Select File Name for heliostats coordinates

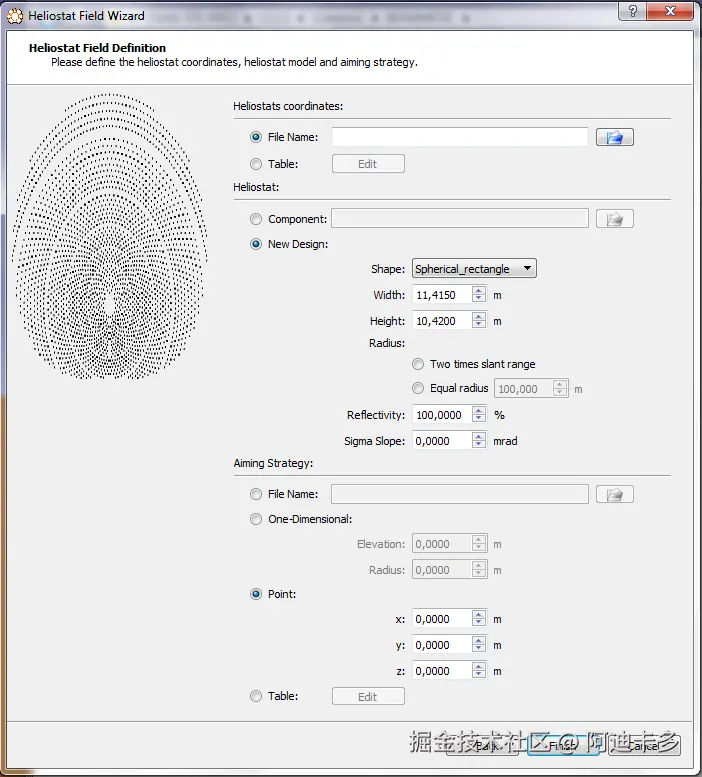256,137
